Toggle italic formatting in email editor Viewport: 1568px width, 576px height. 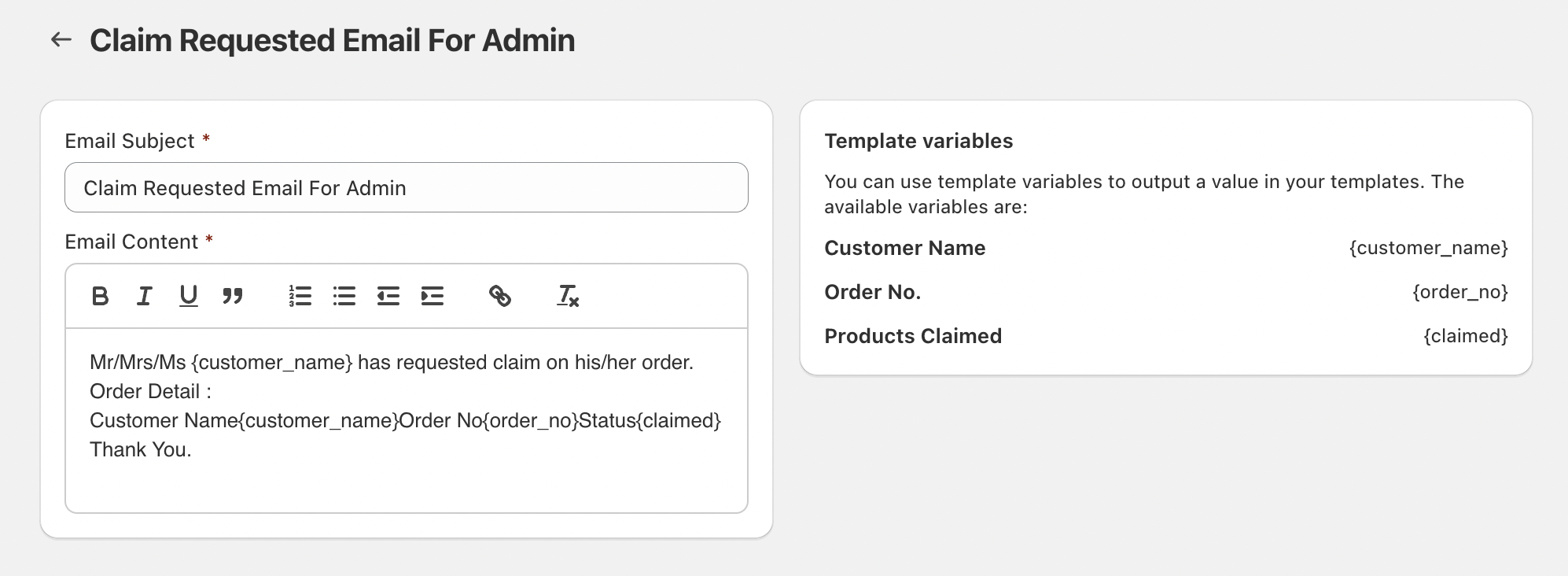point(144,296)
